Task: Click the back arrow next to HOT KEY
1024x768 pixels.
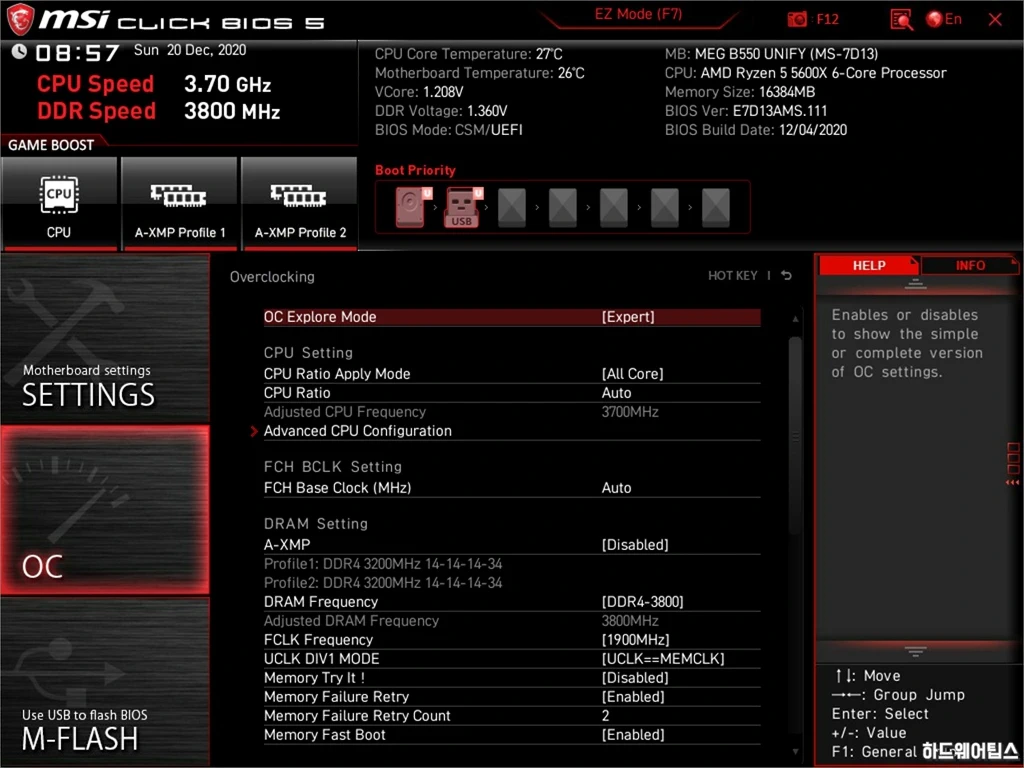Action: point(786,276)
